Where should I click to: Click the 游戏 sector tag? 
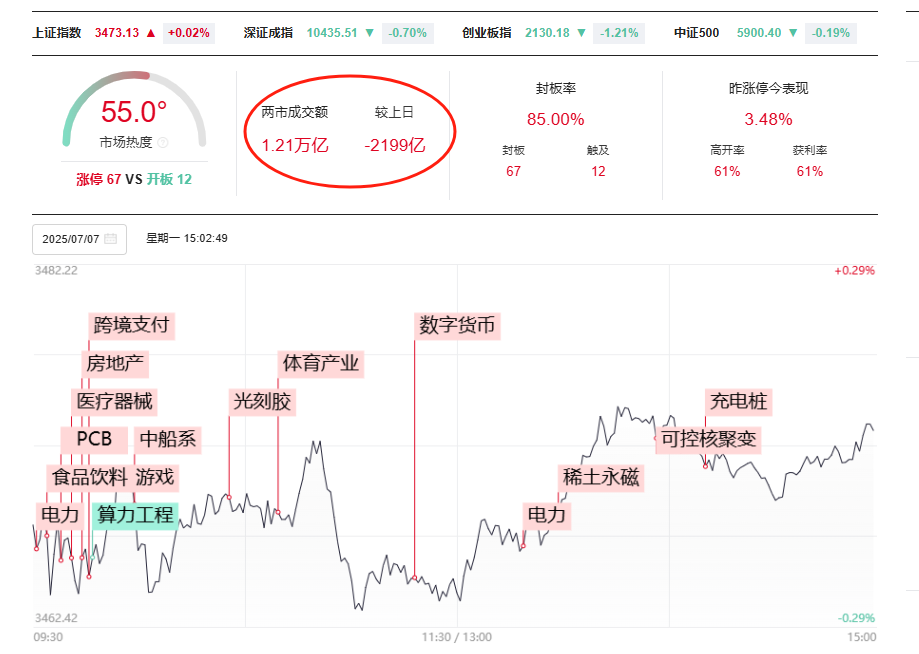tap(155, 477)
